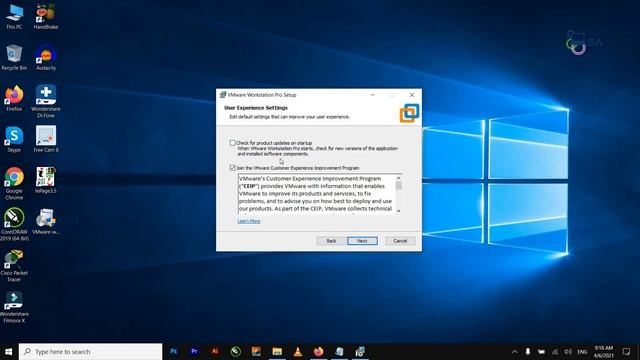Open Cisco Packet Tracer desktop icon
Screen dimensions: 640x360
(x=14, y=266)
